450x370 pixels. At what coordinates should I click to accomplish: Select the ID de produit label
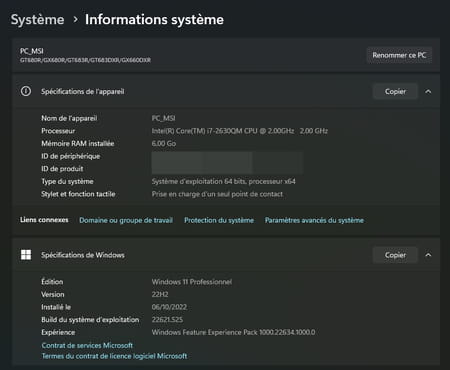tap(62, 169)
